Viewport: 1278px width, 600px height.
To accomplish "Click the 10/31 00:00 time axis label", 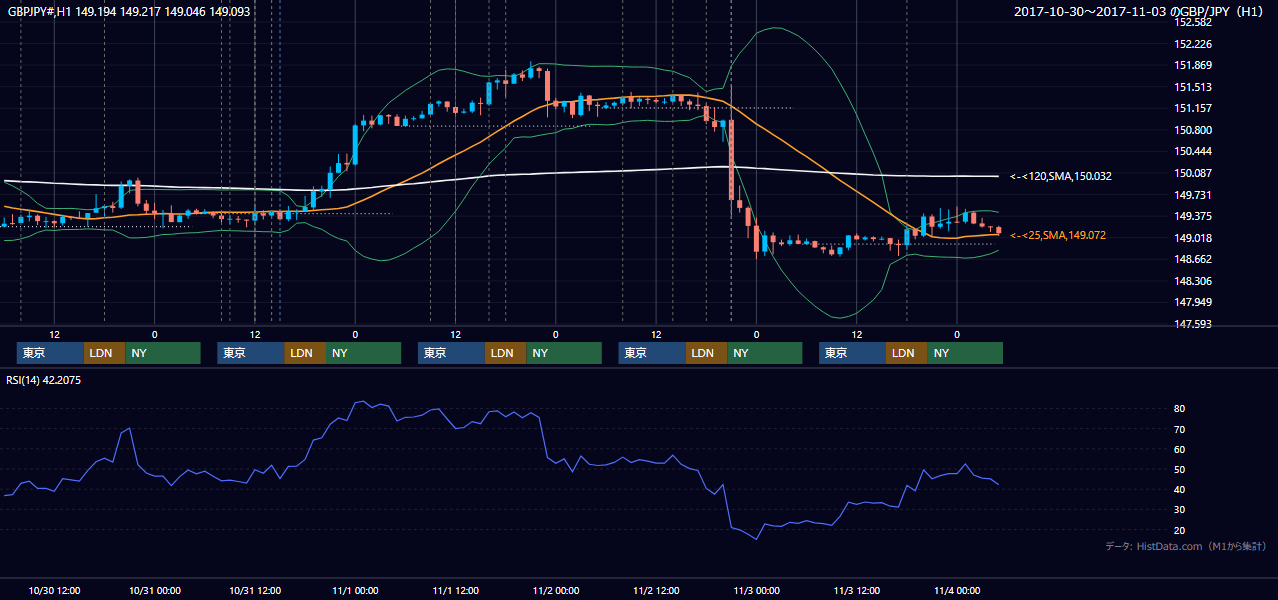I will tap(155, 591).
